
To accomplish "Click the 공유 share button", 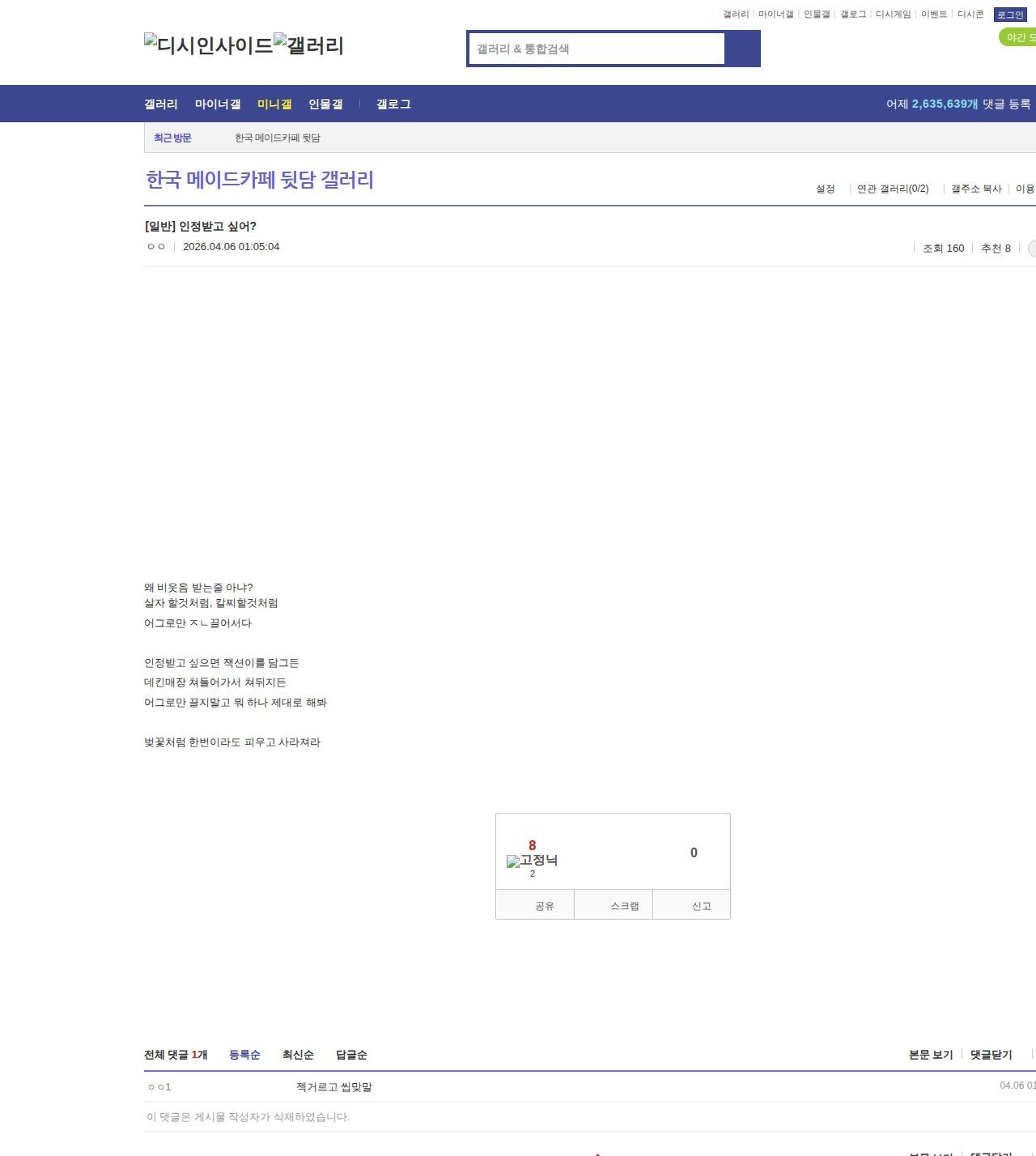I will pyautogui.click(x=535, y=906).
